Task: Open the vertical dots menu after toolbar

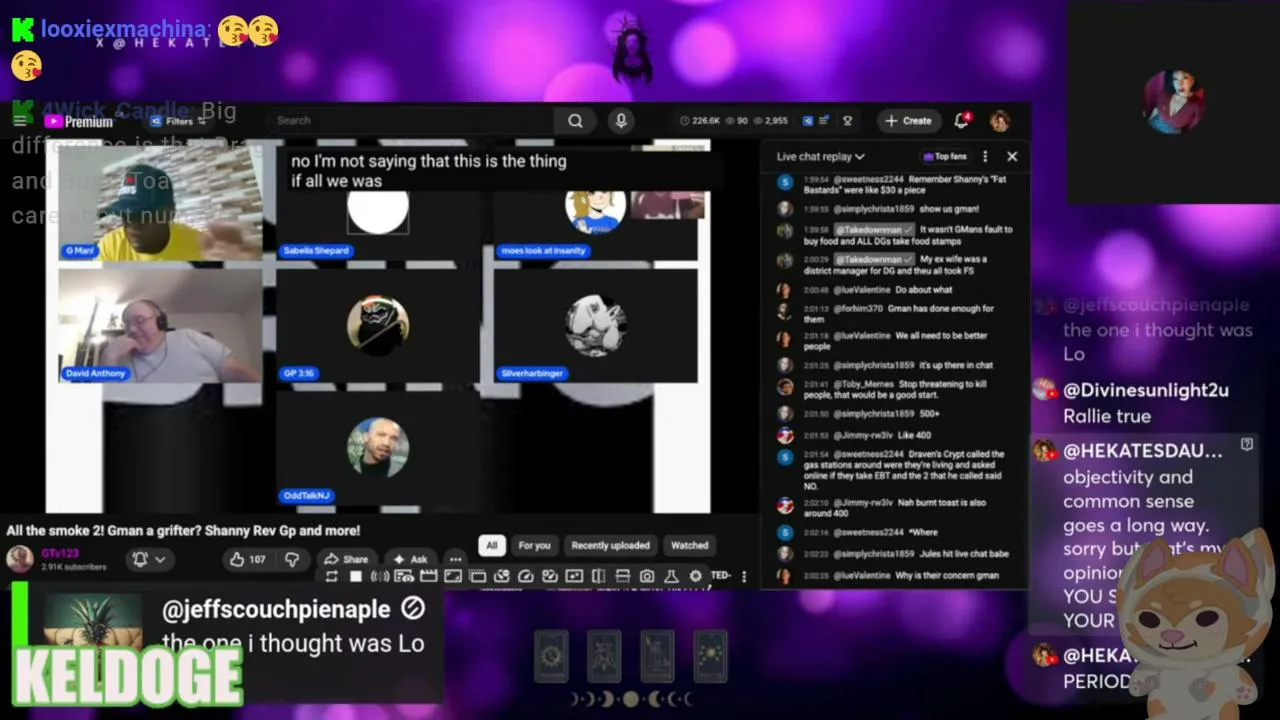Action: pyautogui.click(x=743, y=576)
